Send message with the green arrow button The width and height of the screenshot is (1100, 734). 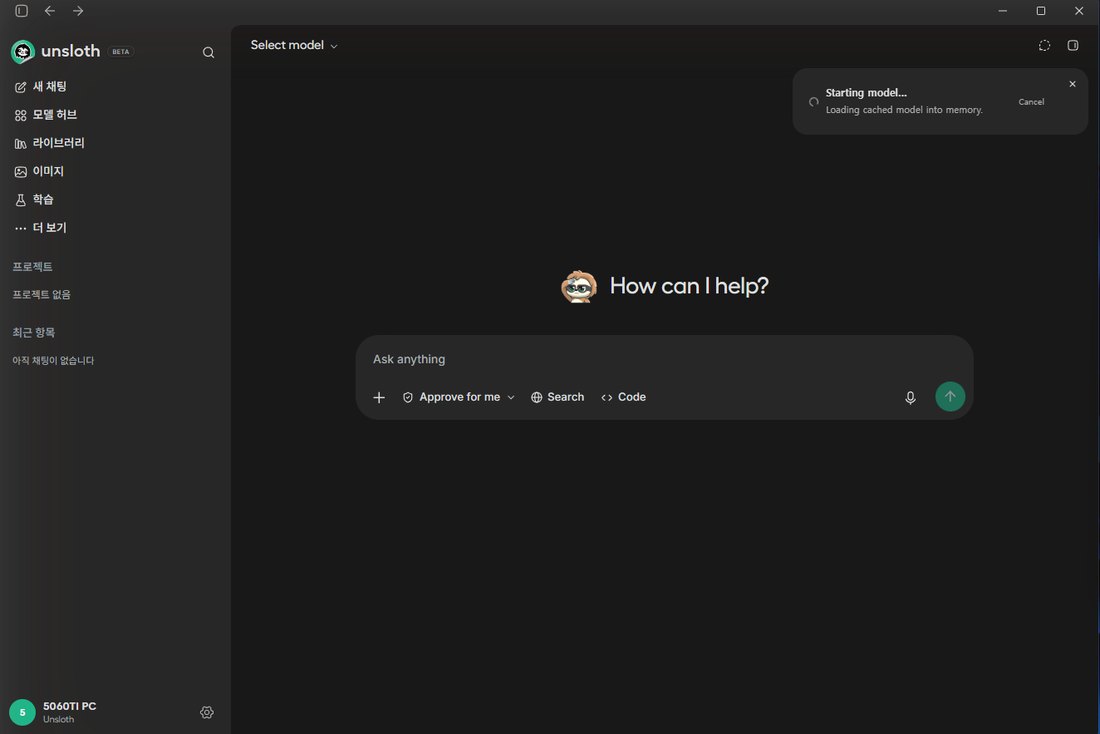[950, 396]
